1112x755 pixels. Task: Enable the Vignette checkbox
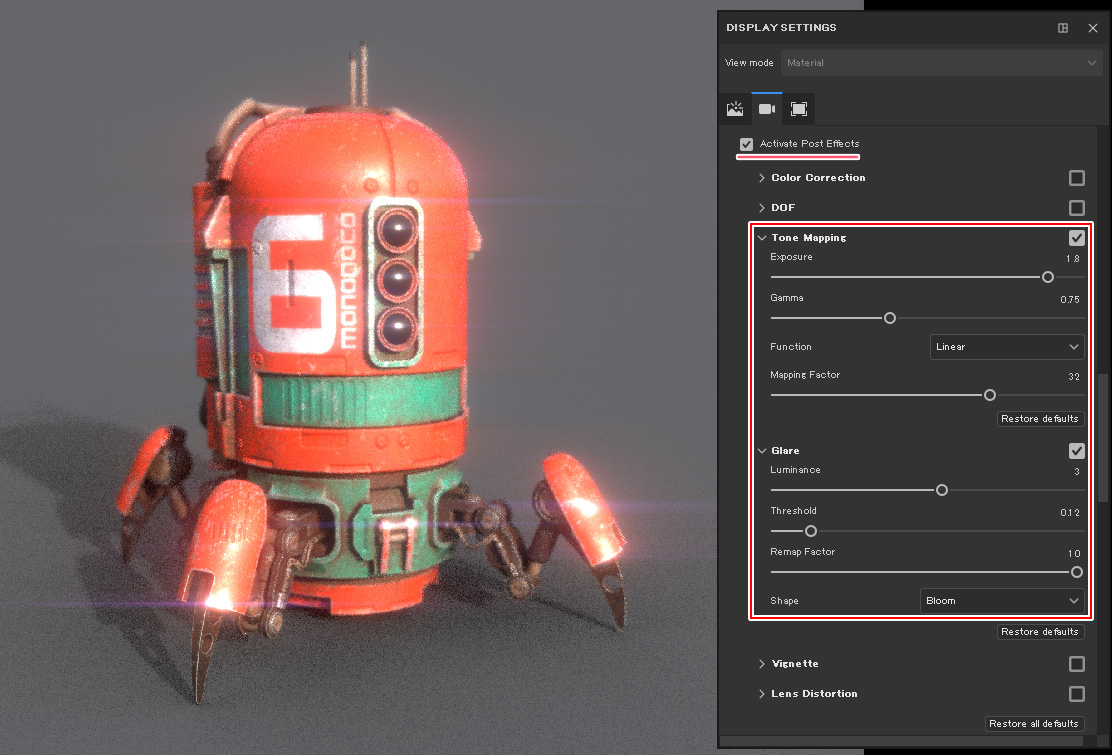(x=1077, y=664)
